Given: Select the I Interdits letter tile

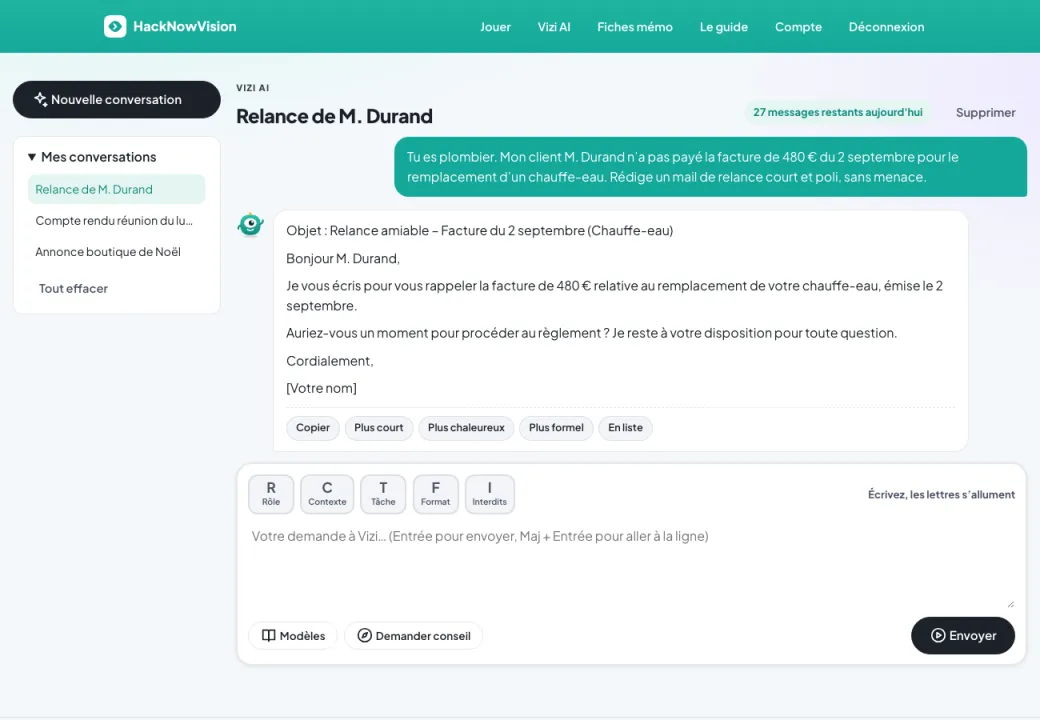Looking at the screenshot, I should coord(489,494).
